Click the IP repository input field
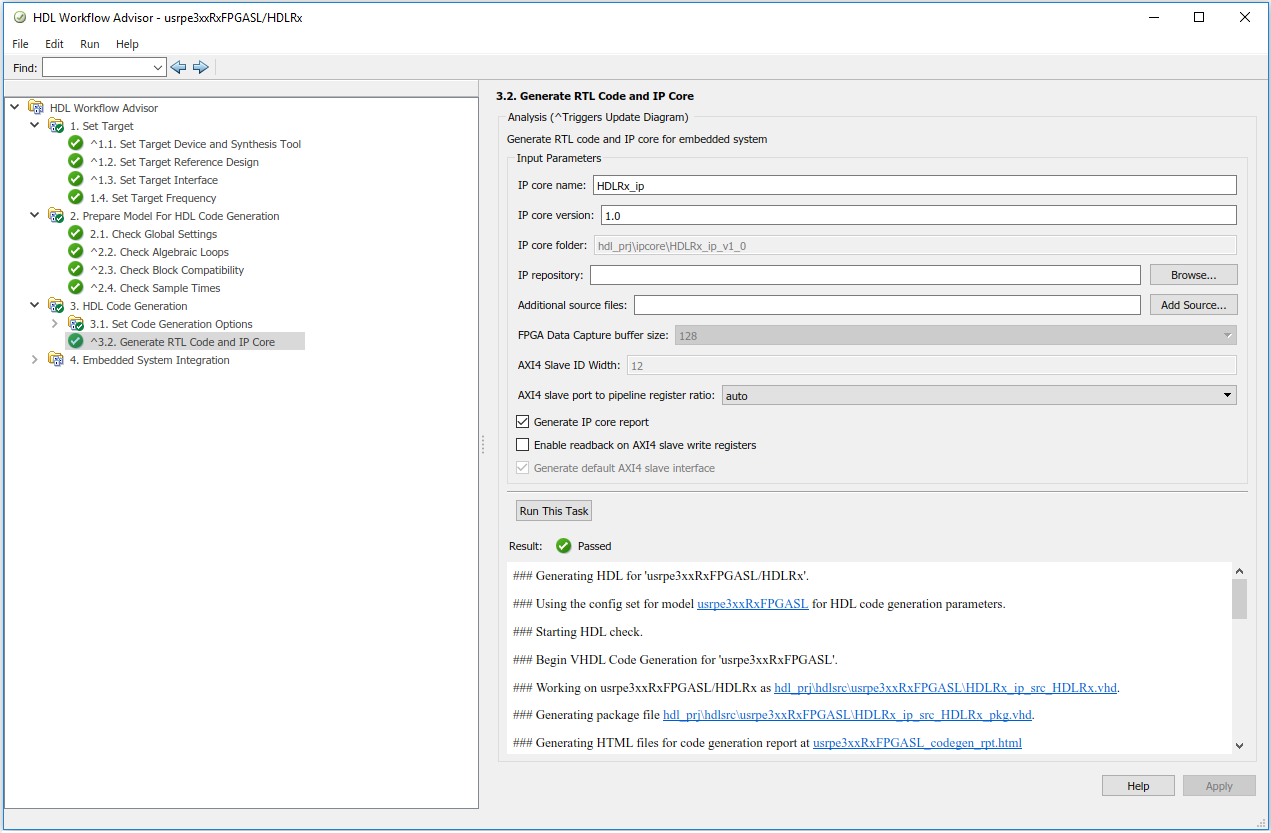Image resolution: width=1271 pixels, height=833 pixels. coord(865,275)
